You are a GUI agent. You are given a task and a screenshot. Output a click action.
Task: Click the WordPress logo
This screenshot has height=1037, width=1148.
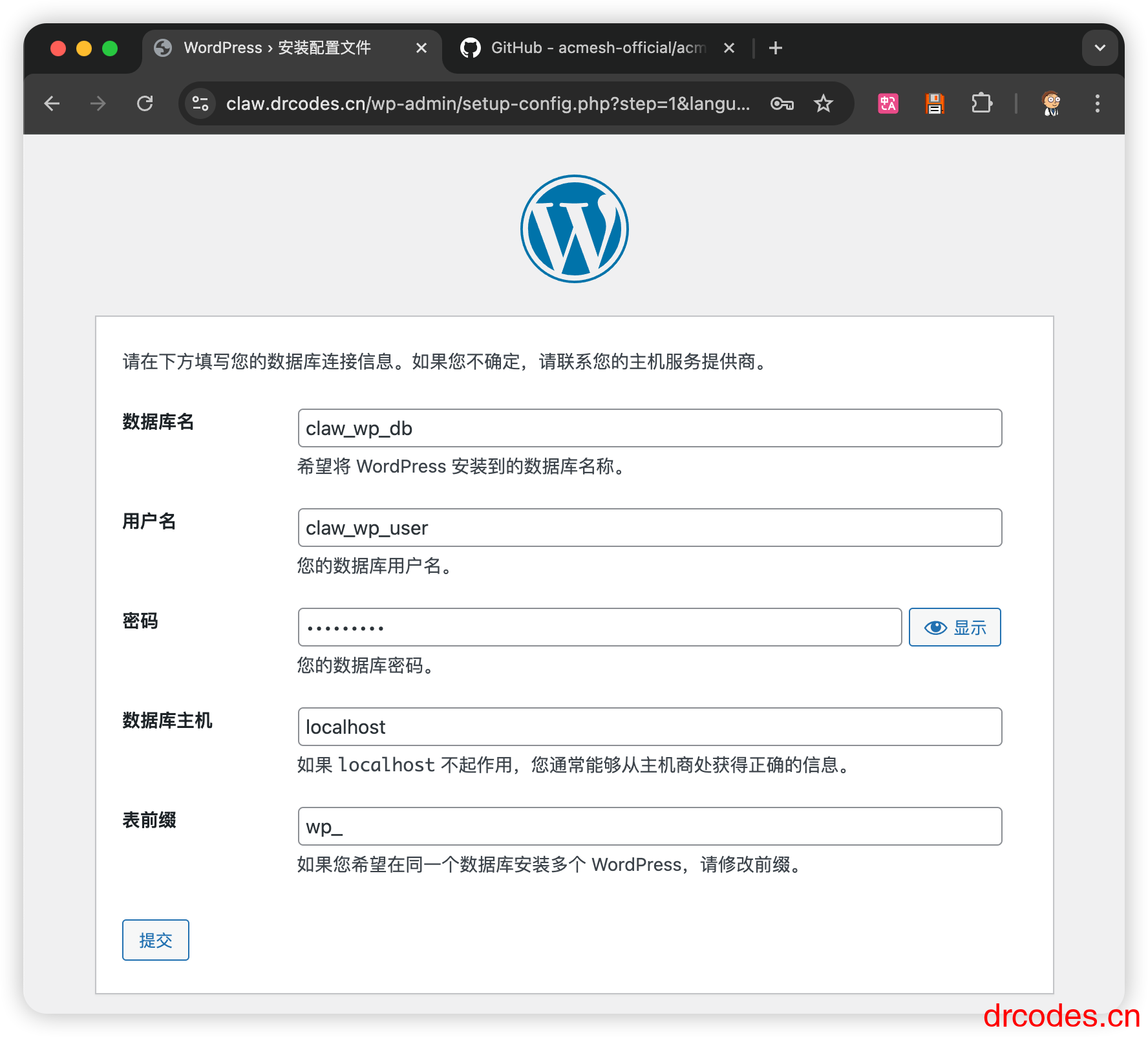coord(574,229)
